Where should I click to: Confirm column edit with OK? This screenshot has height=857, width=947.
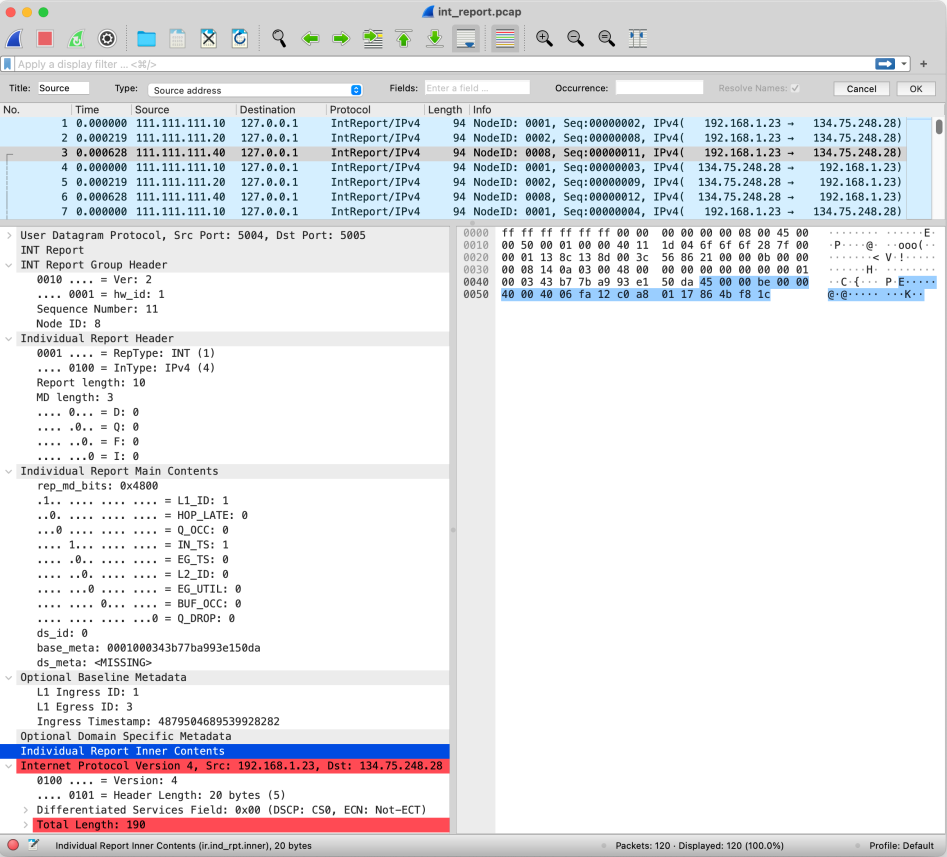(x=916, y=89)
